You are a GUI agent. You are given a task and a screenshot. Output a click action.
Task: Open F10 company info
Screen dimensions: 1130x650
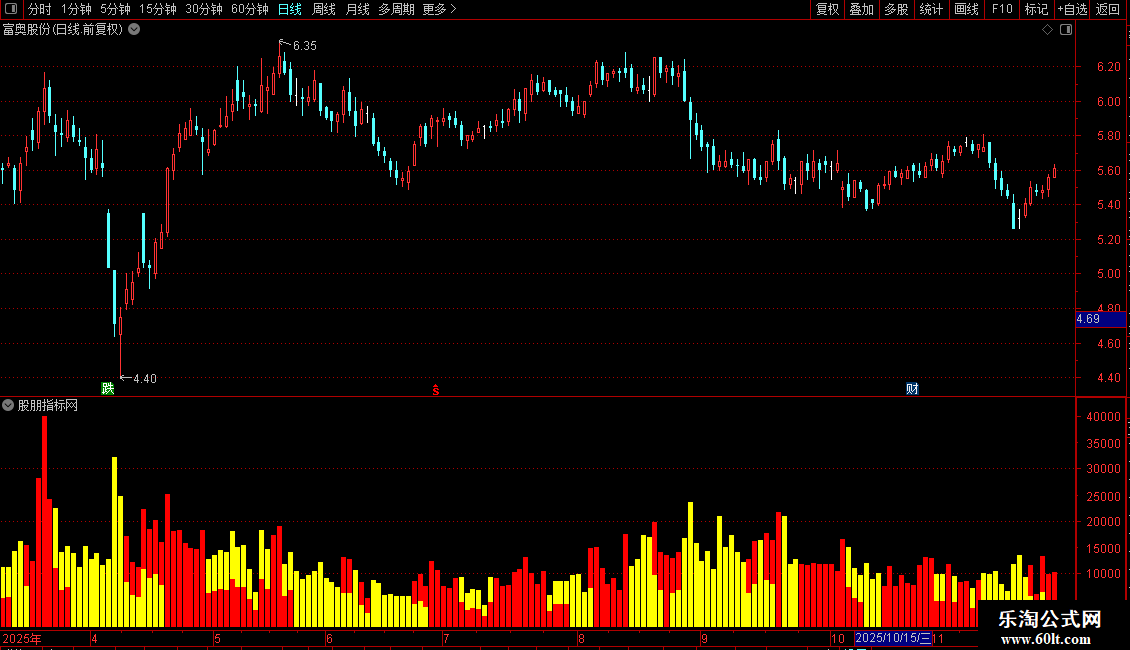[x=1002, y=9]
